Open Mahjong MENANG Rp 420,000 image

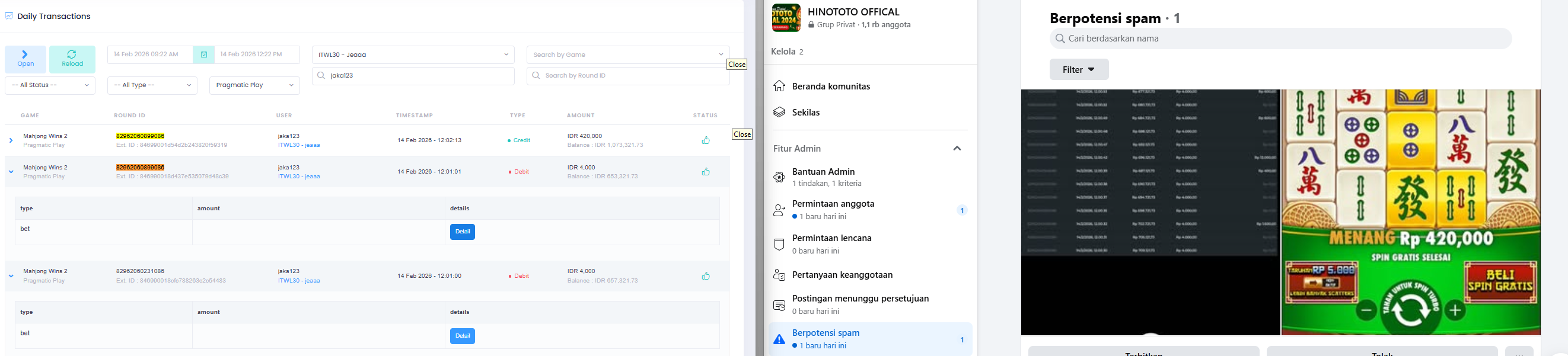[x=1411, y=212]
